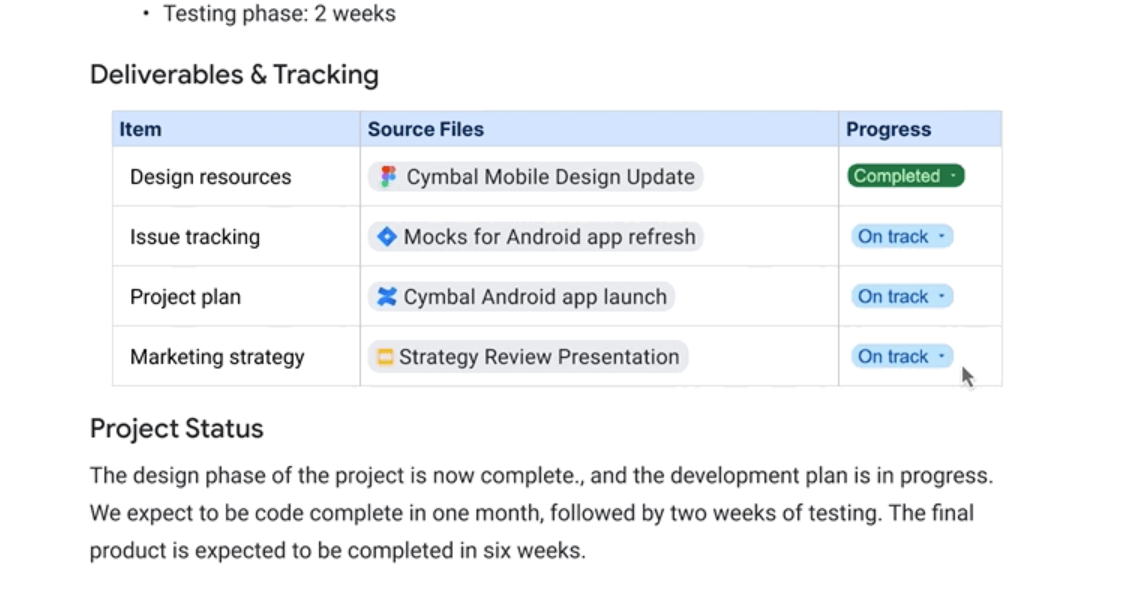The image size is (1147, 592).
Task: Click the Source Files column header
Action: click(x=599, y=129)
